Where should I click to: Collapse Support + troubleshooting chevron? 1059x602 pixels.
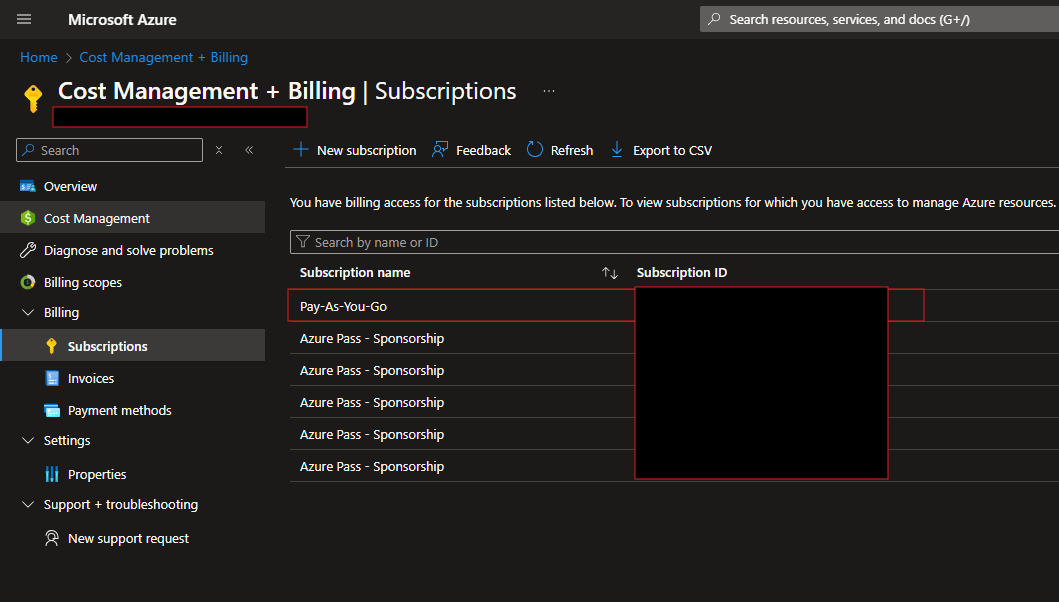coord(28,504)
